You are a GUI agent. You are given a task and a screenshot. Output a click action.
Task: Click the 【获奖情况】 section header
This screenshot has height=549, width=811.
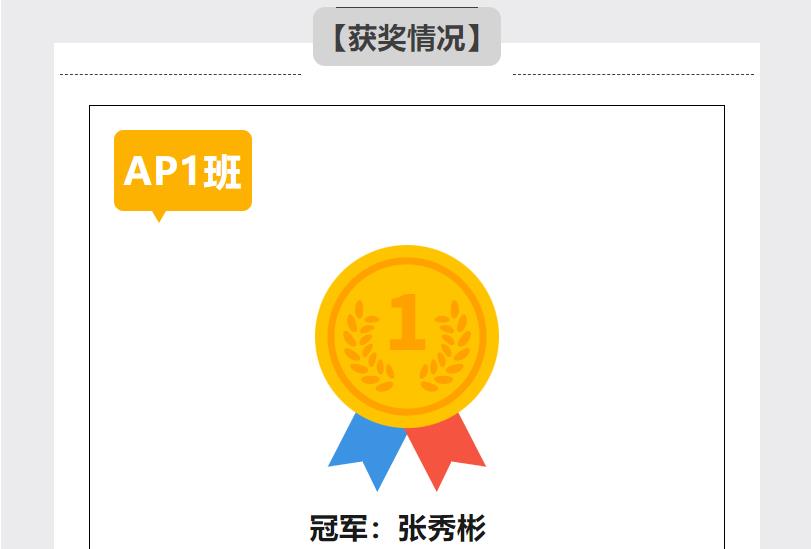pyautogui.click(x=407, y=37)
